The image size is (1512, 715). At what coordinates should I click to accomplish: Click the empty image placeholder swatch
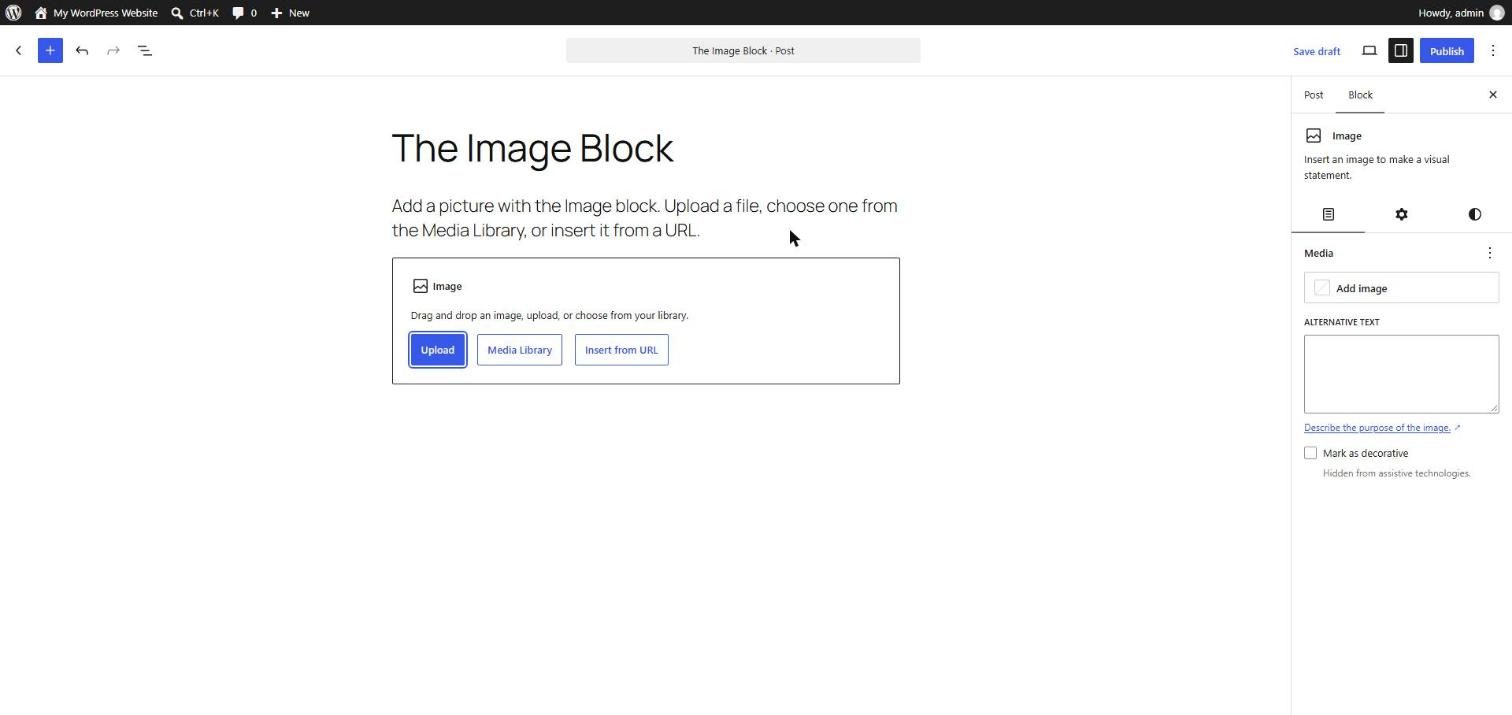(1322, 288)
